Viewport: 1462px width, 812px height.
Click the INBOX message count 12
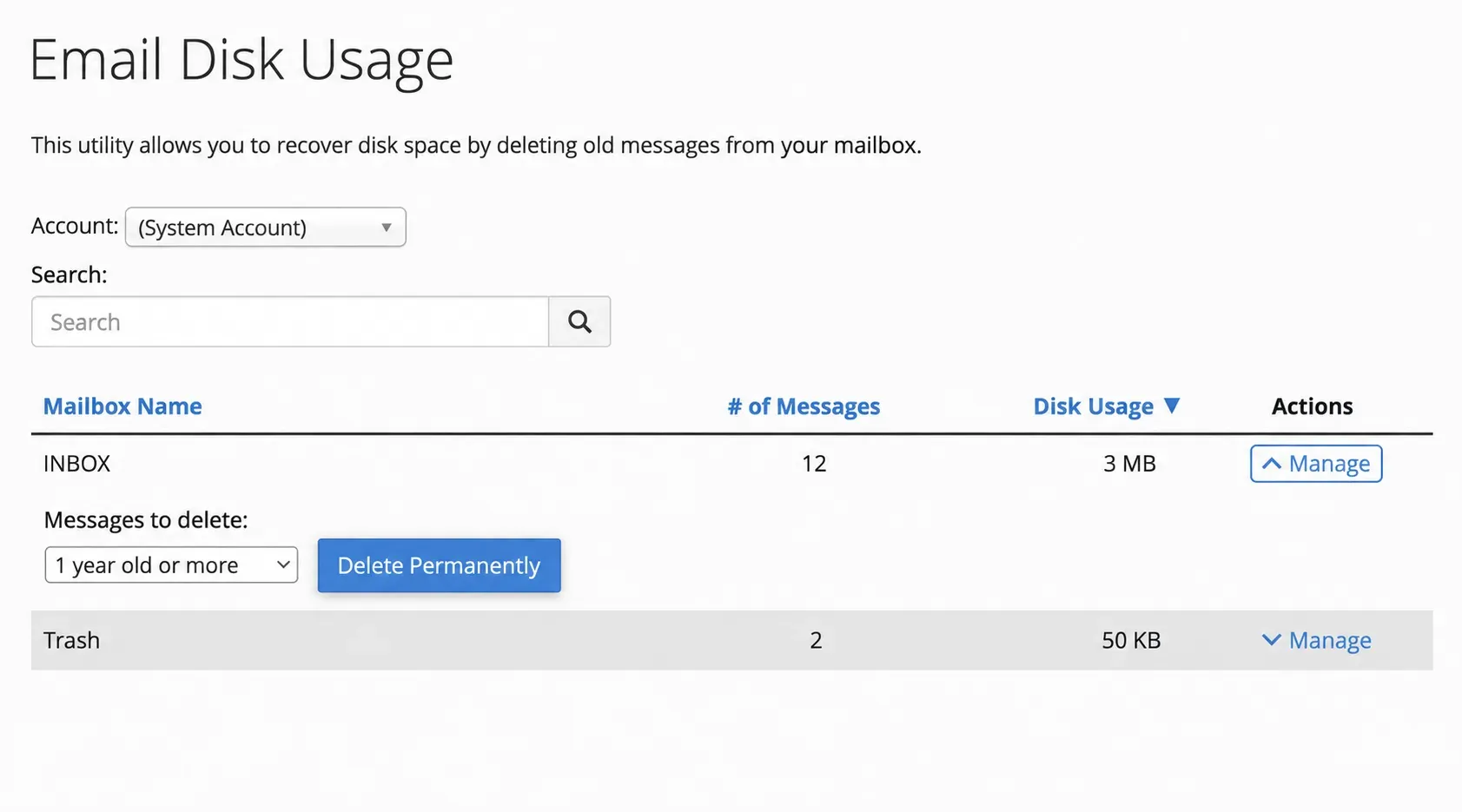[x=814, y=464]
